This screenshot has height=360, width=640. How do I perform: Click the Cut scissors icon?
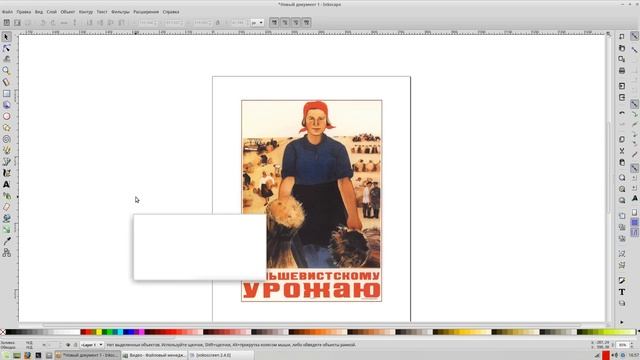point(622,151)
